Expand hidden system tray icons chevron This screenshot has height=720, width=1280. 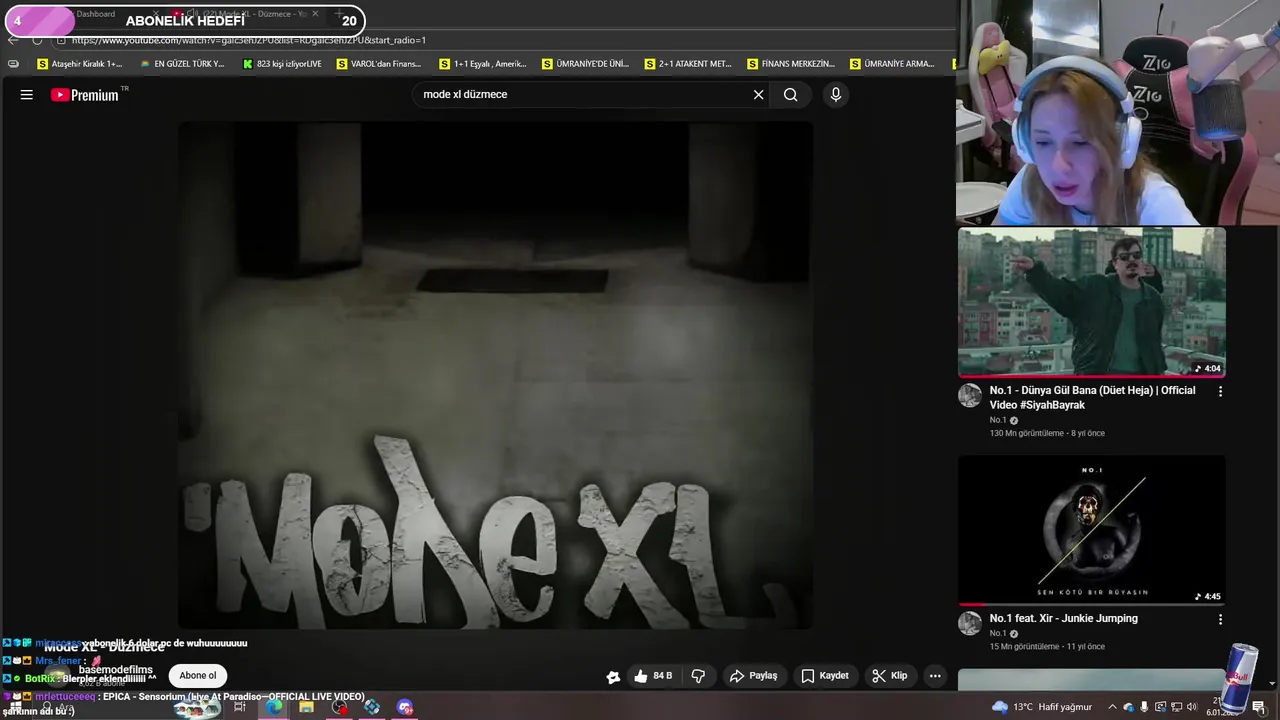coord(1111,707)
